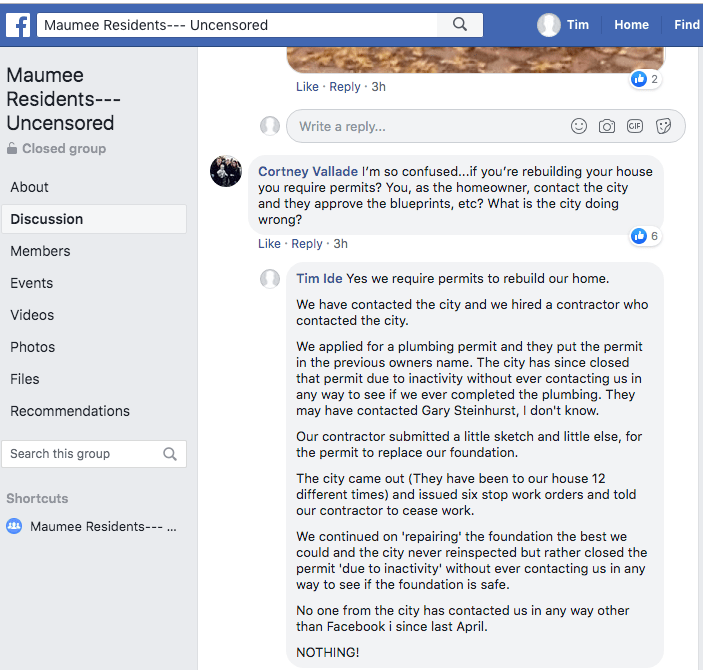Click search icon in group search box
The height and width of the screenshot is (670, 703).
[x=170, y=454]
